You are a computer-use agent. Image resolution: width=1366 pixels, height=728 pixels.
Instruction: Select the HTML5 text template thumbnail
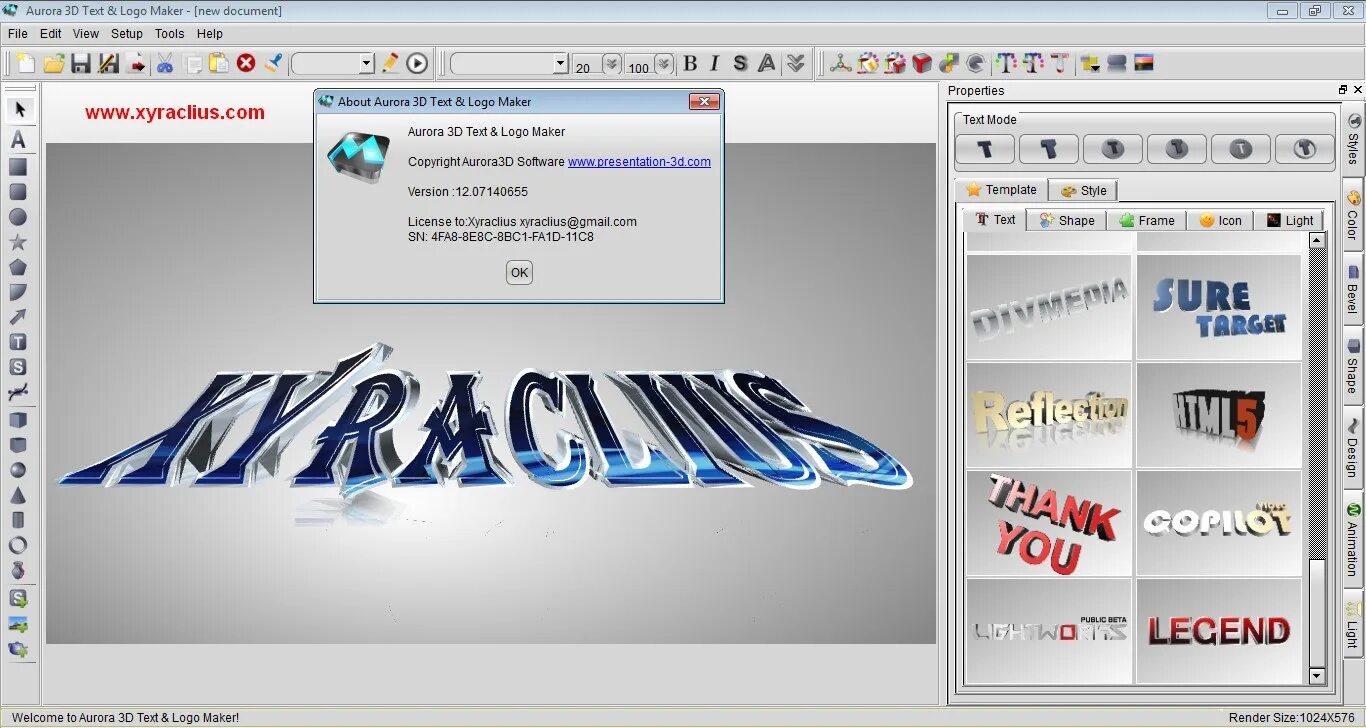pos(1219,415)
